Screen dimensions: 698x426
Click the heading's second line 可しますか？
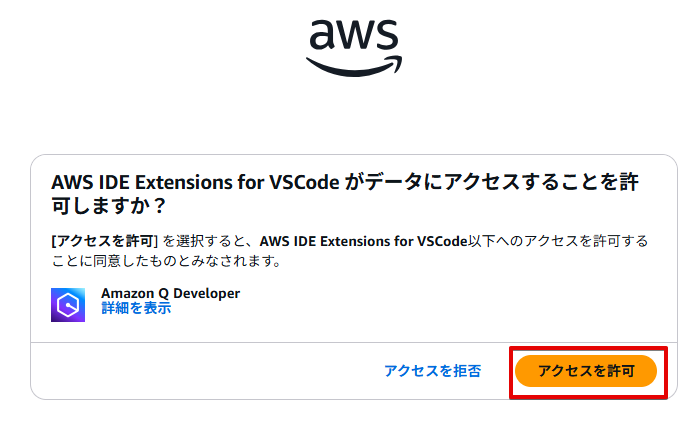[x=108, y=206]
